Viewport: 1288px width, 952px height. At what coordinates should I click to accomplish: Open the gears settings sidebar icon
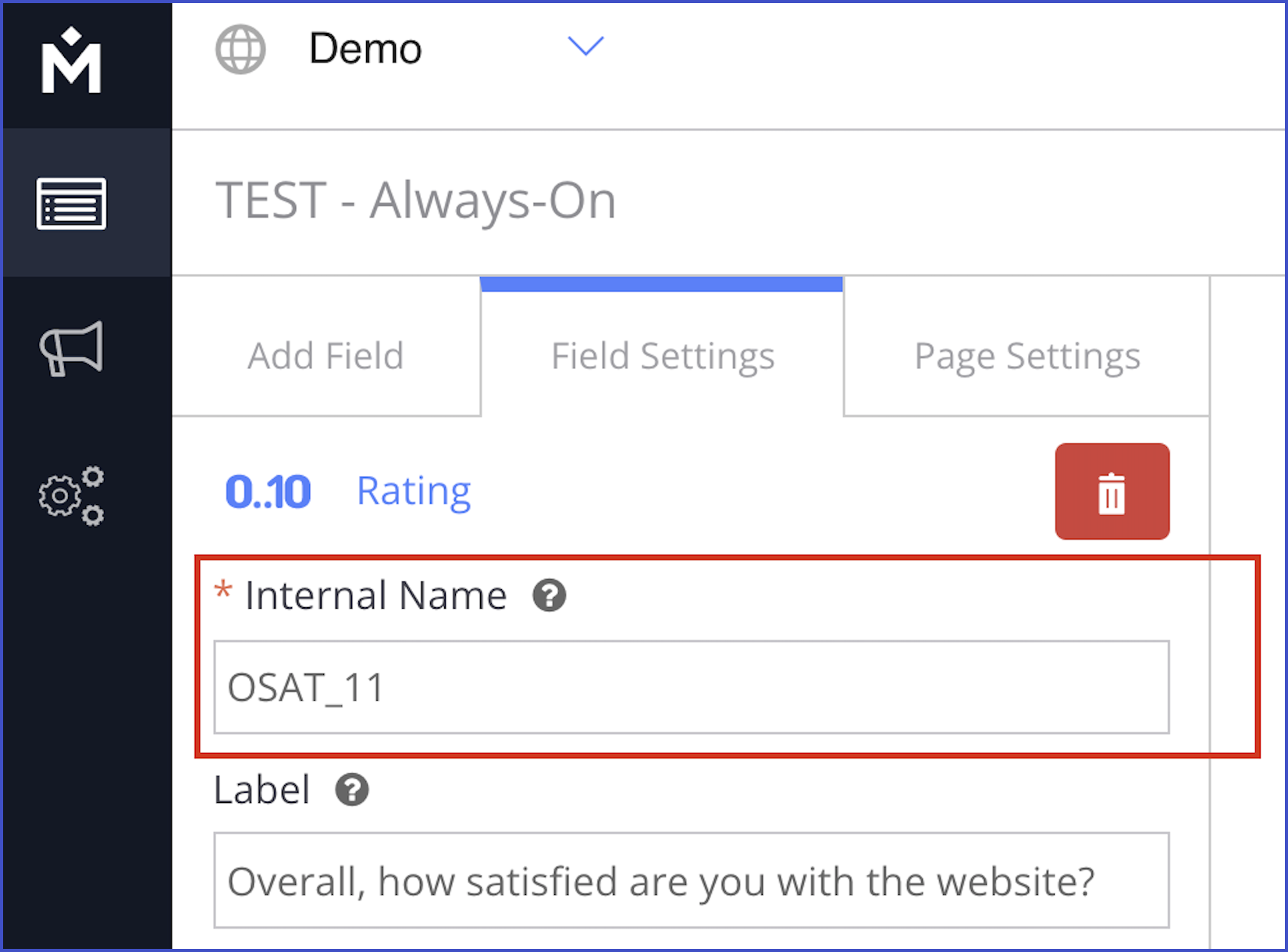click(71, 496)
